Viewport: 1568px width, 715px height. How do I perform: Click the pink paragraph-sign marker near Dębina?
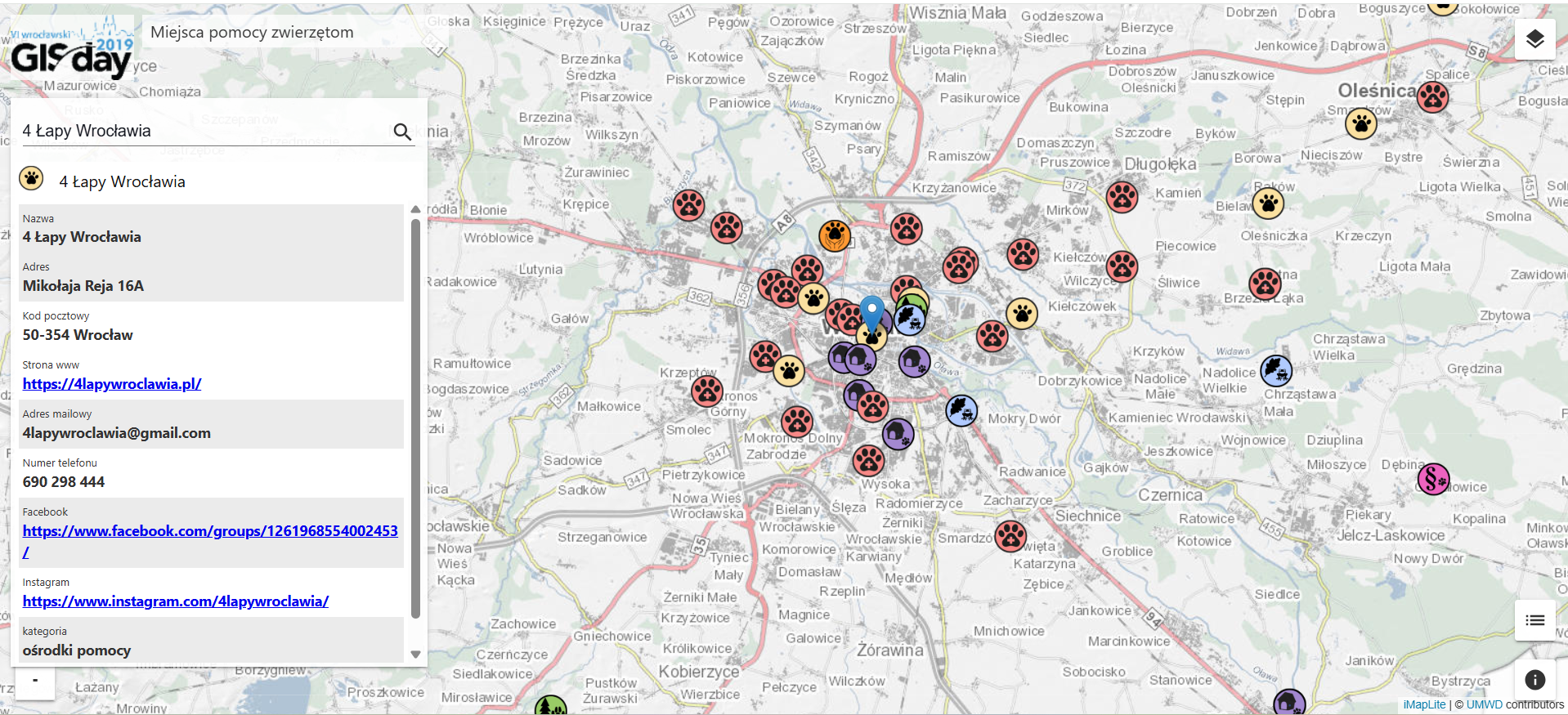[x=1432, y=479]
